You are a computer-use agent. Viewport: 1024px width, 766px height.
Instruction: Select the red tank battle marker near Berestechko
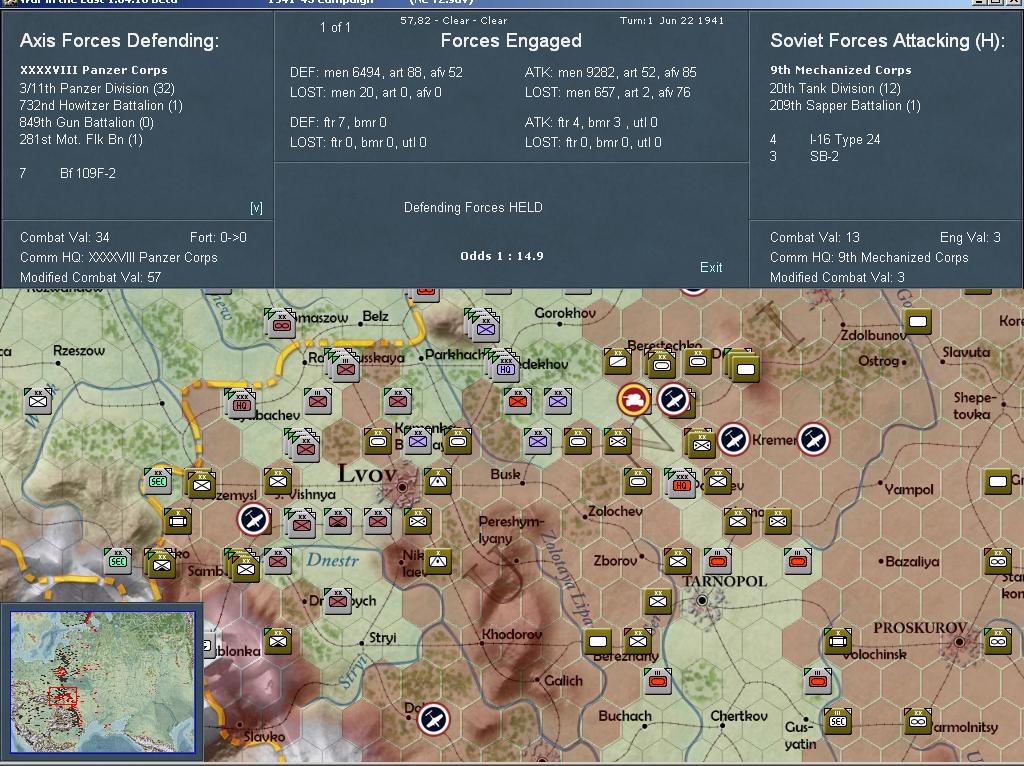click(x=633, y=400)
